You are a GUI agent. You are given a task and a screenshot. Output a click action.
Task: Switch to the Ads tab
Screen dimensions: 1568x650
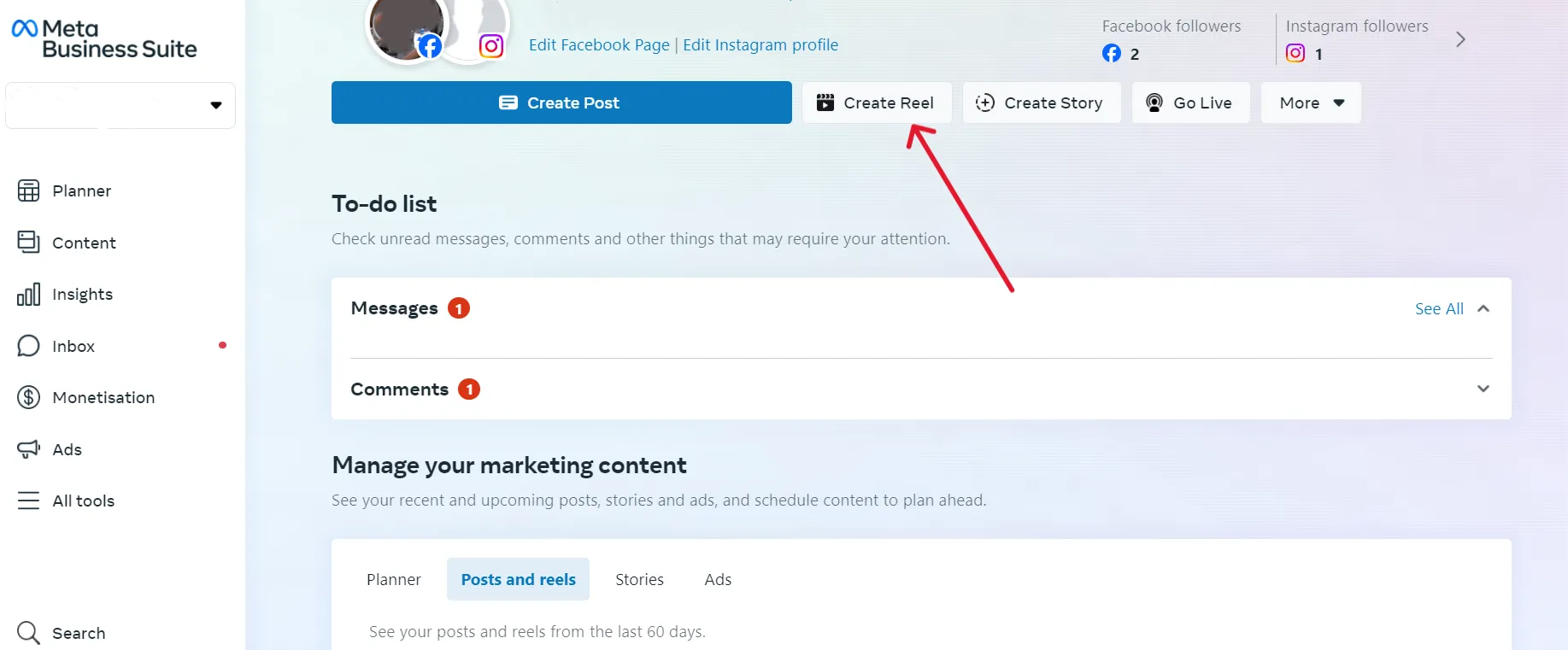coord(717,579)
